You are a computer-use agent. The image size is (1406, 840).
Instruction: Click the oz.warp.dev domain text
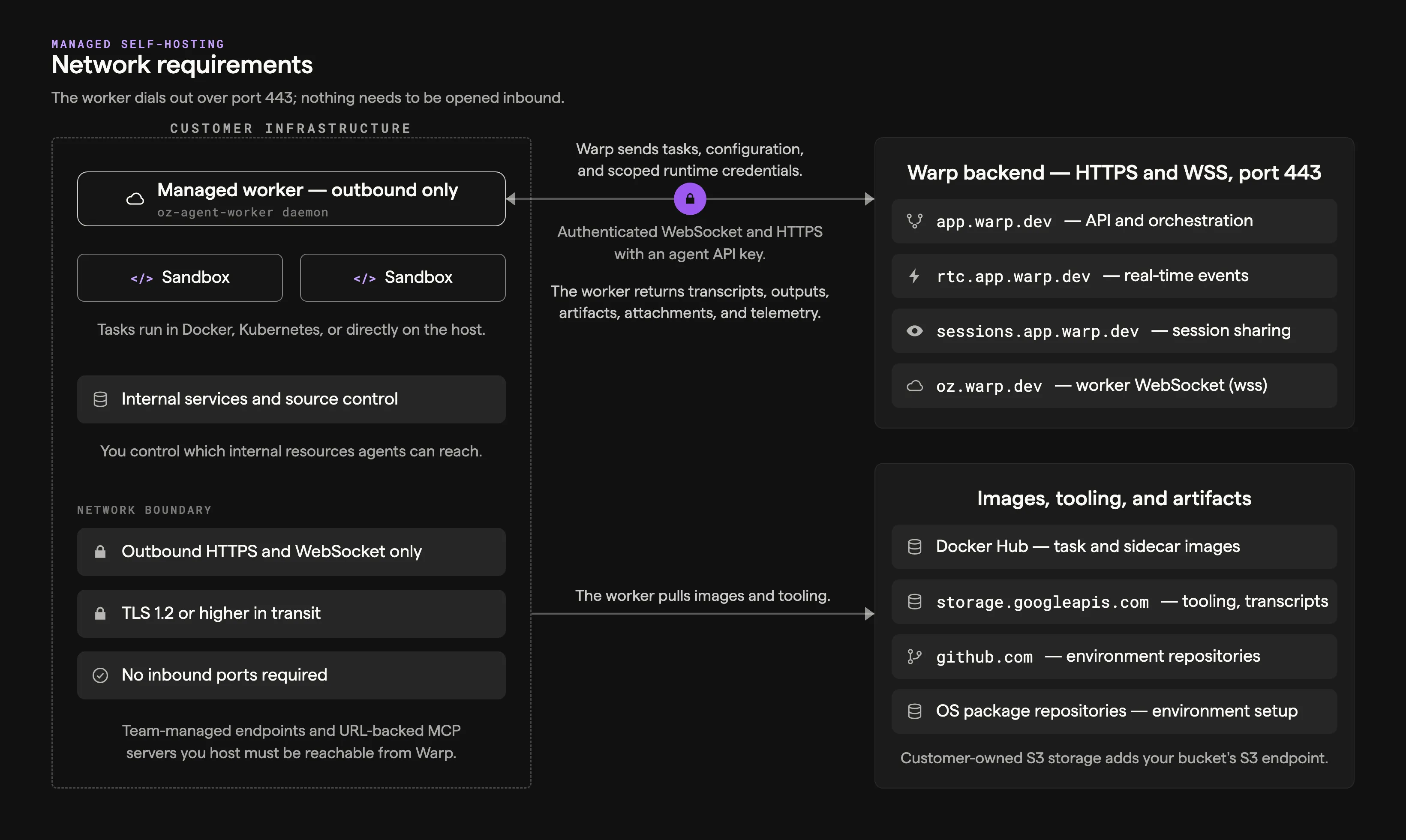pos(988,386)
